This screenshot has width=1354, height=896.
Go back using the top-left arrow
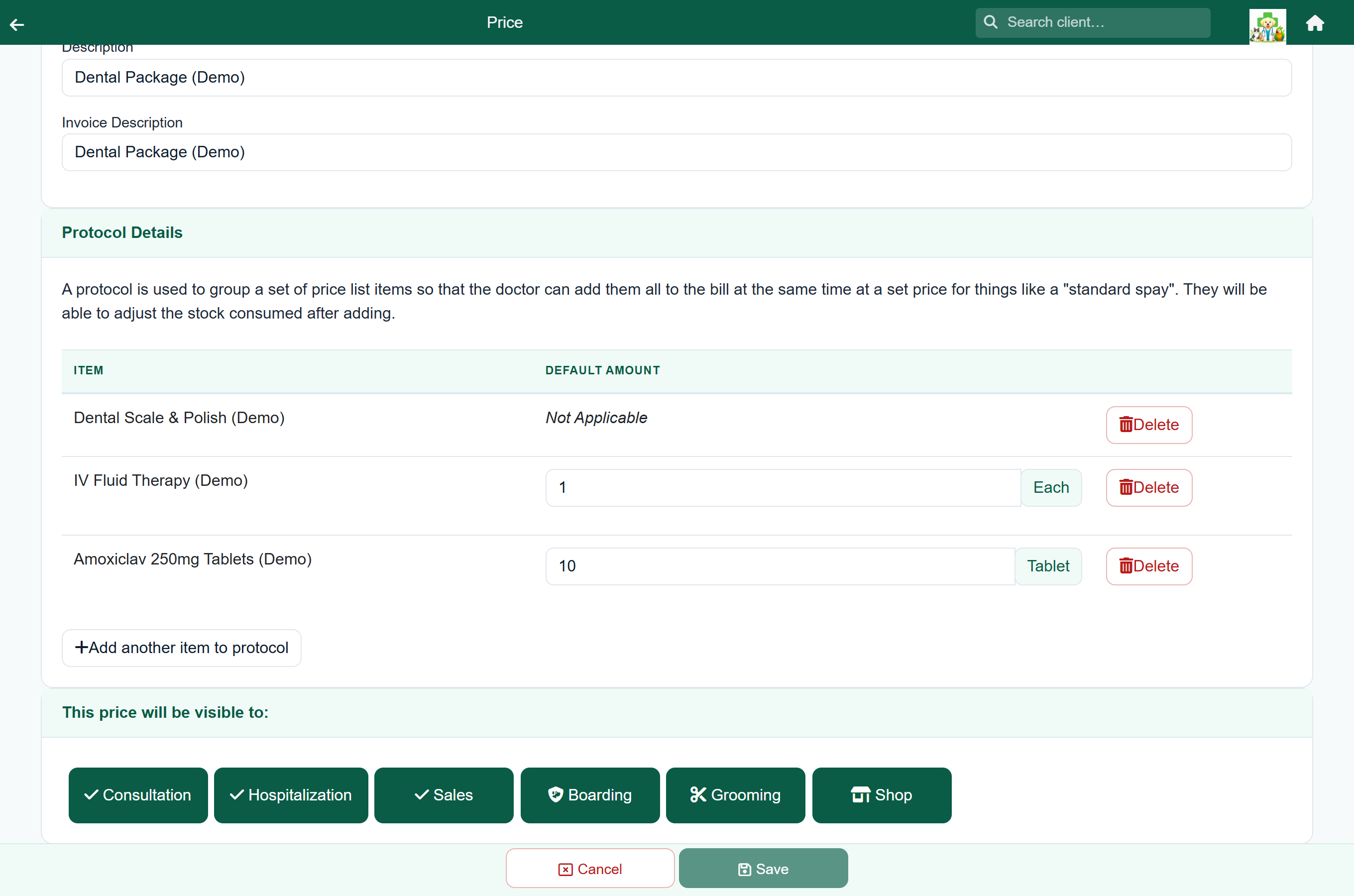[x=17, y=24]
